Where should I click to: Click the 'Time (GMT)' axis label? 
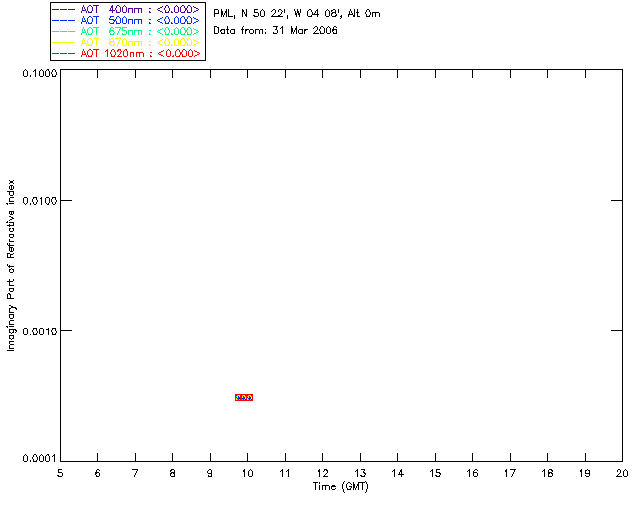(341, 487)
